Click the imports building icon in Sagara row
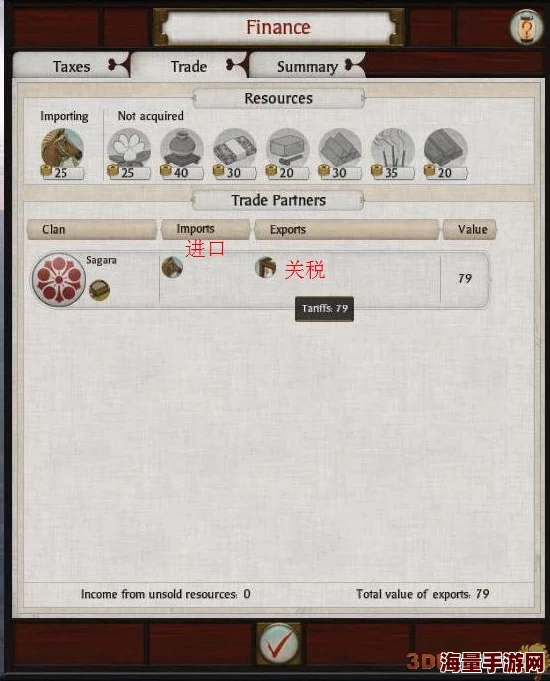This screenshot has height=681, width=550. coord(172,267)
